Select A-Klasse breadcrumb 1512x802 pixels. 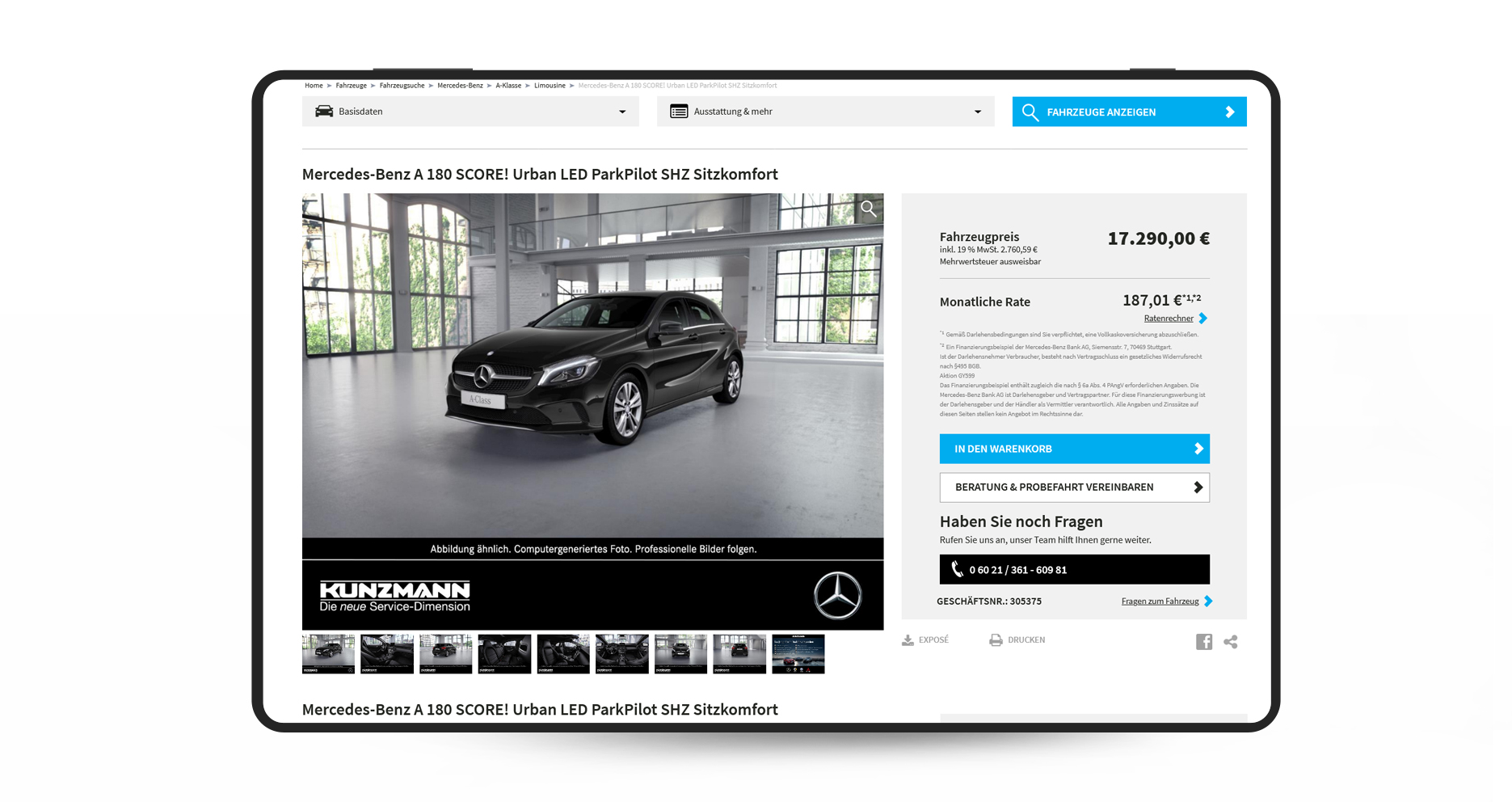pyautogui.click(x=508, y=86)
